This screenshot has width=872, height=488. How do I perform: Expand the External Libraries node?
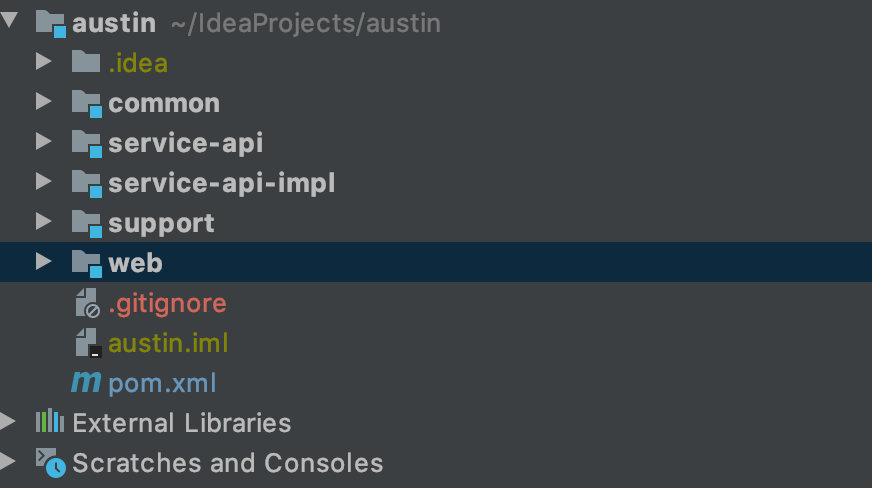click(x=8, y=422)
